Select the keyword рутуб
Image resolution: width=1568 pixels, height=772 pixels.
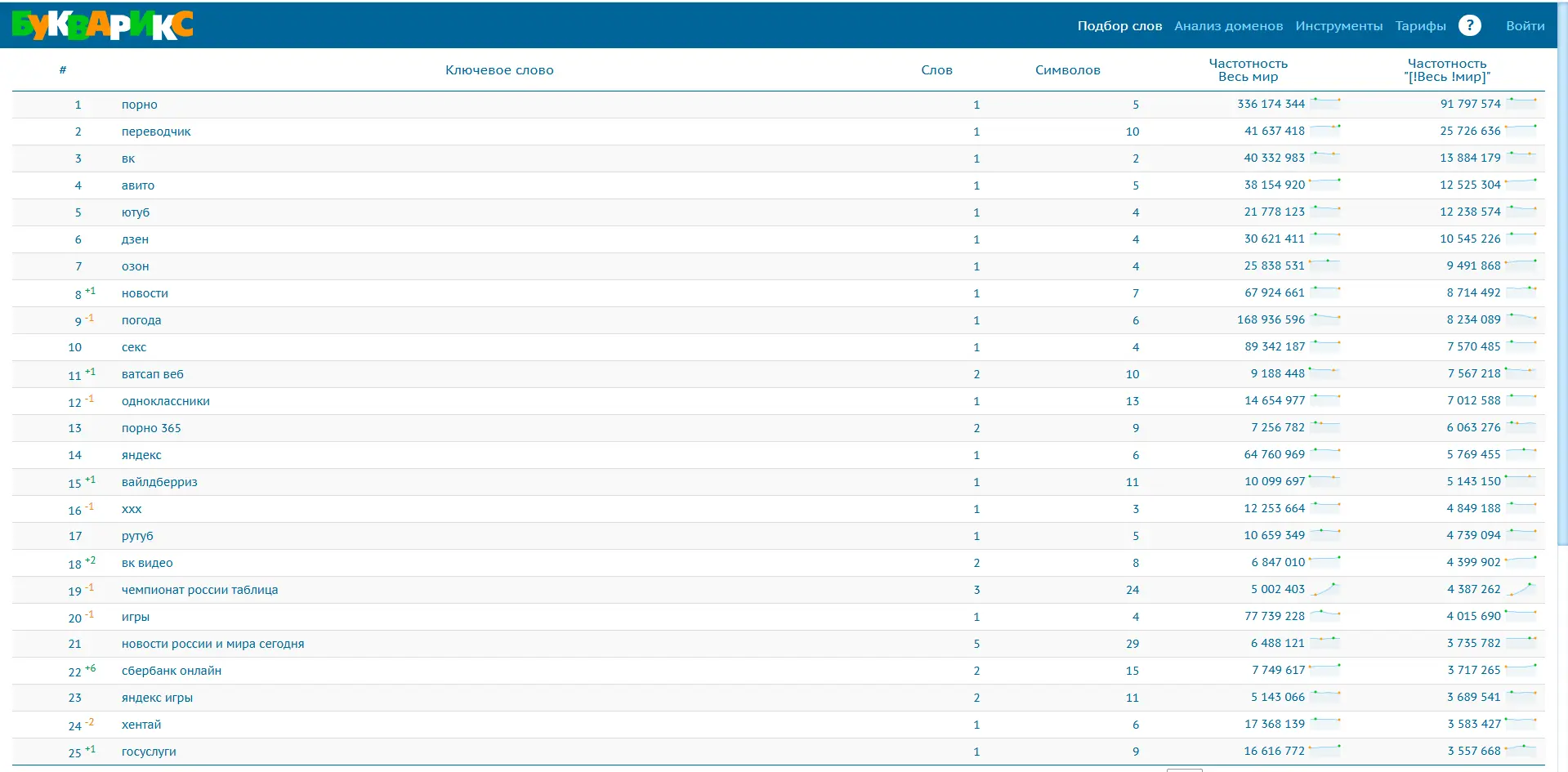coord(137,536)
